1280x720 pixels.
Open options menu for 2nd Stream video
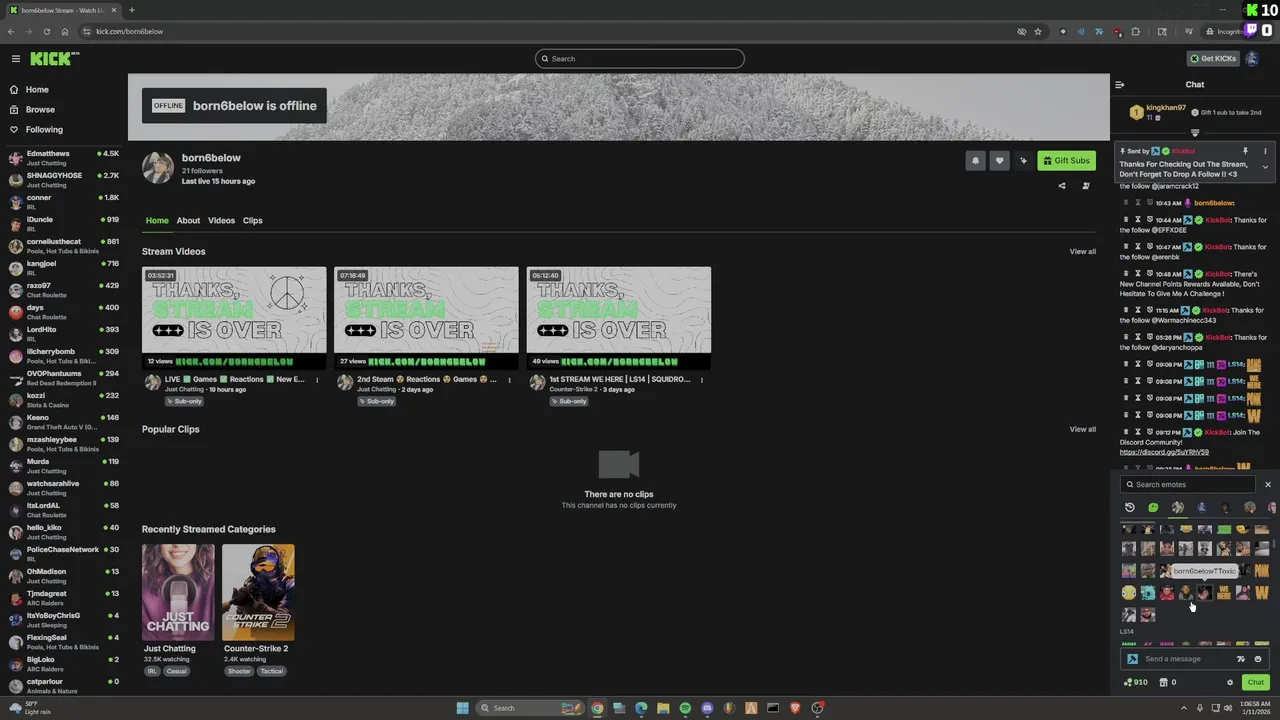point(509,380)
